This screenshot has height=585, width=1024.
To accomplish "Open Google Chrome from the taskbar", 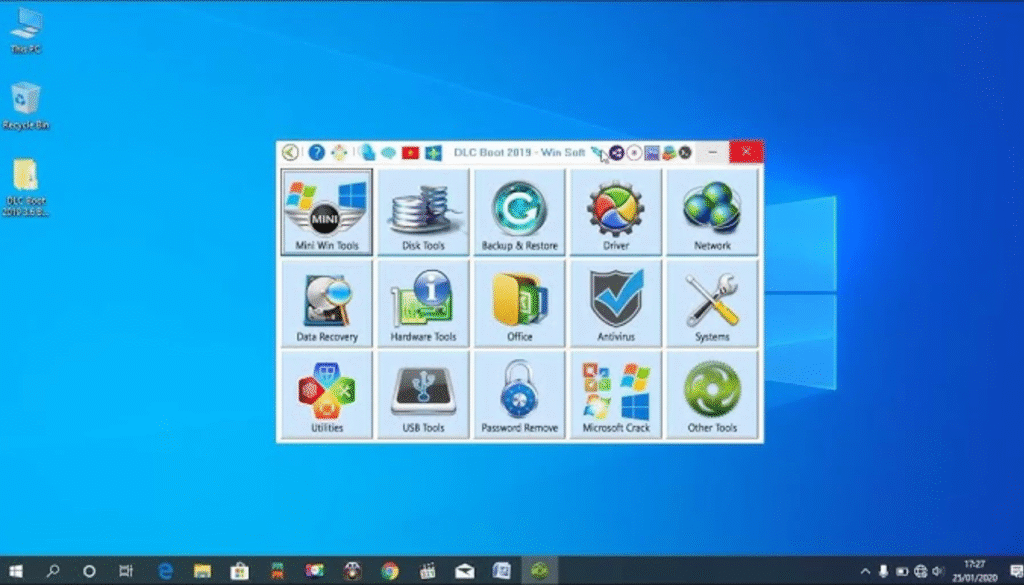I will (x=390, y=571).
